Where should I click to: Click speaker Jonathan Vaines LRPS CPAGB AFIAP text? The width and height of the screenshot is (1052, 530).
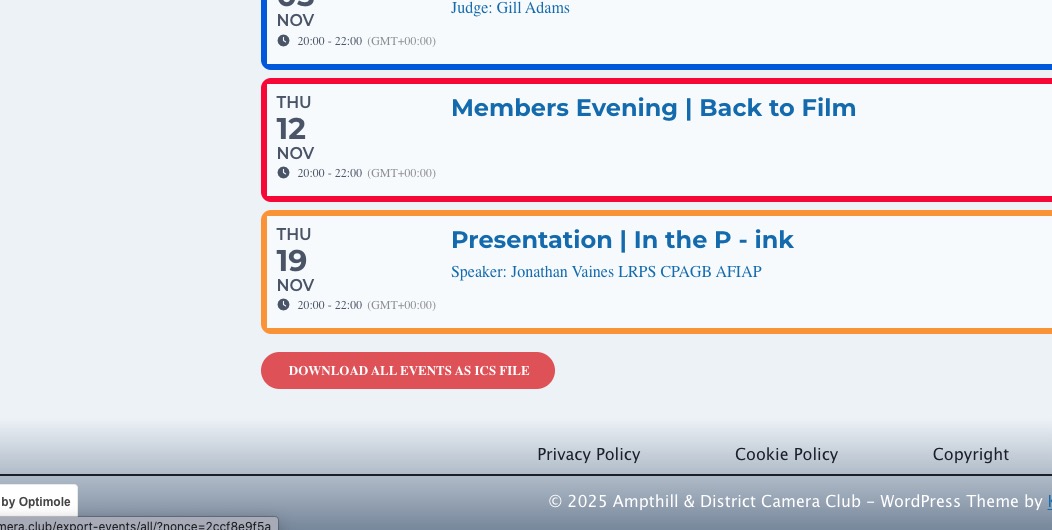tap(606, 272)
